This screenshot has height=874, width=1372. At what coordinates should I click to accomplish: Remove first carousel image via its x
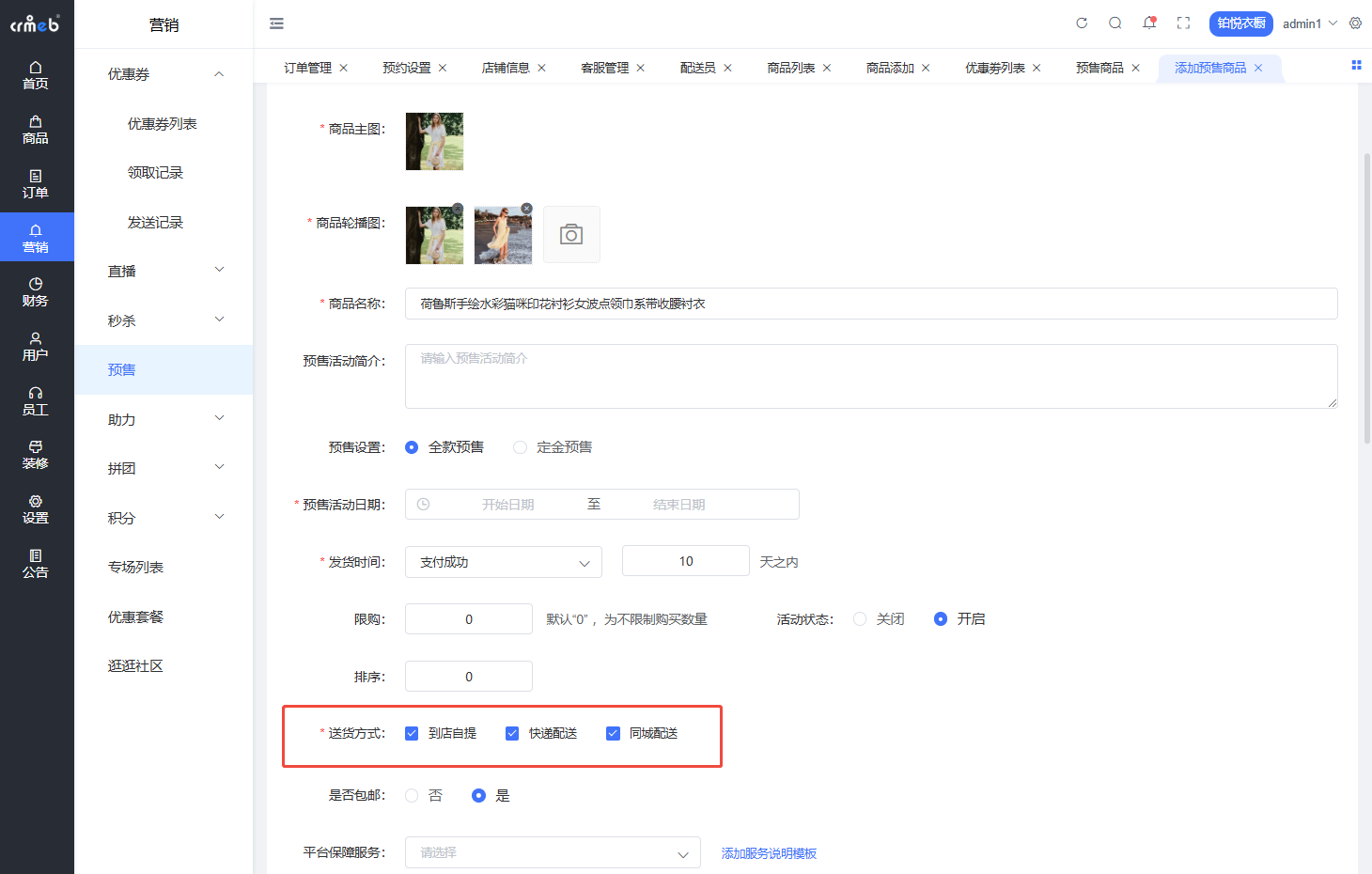pyautogui.click(x=458, y=209)
